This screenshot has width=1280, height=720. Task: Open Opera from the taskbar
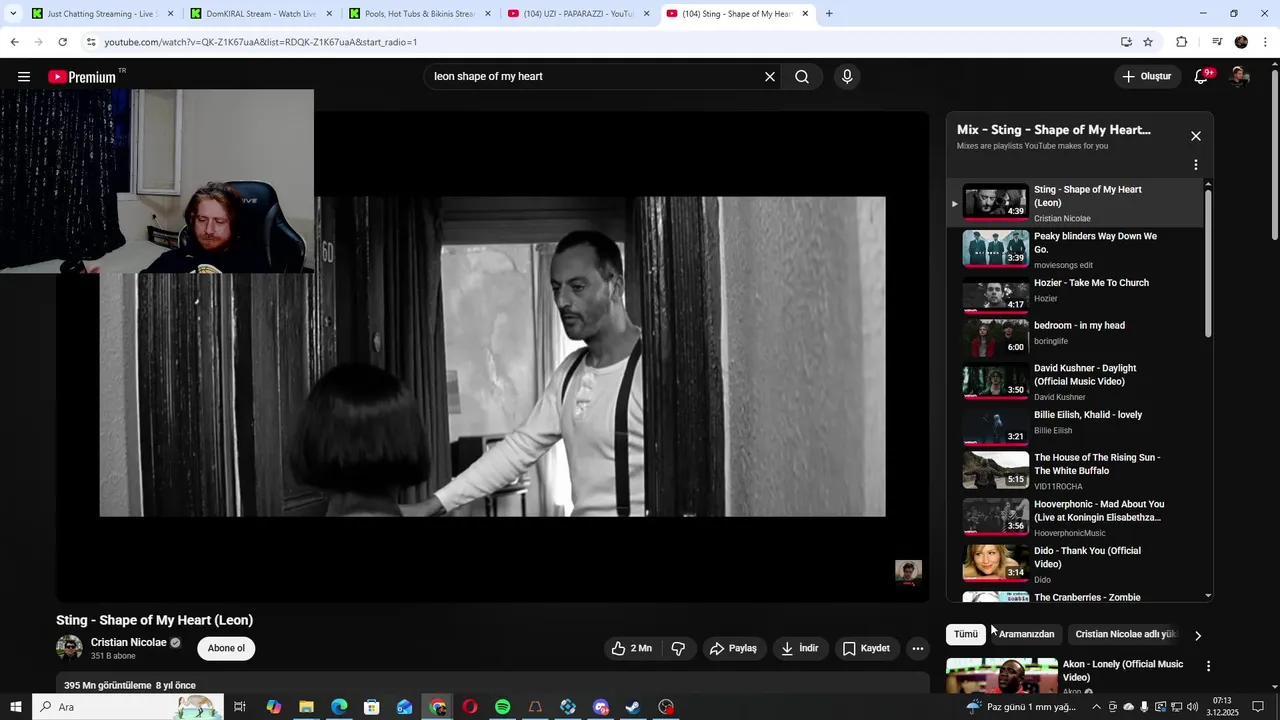[470, 707]
